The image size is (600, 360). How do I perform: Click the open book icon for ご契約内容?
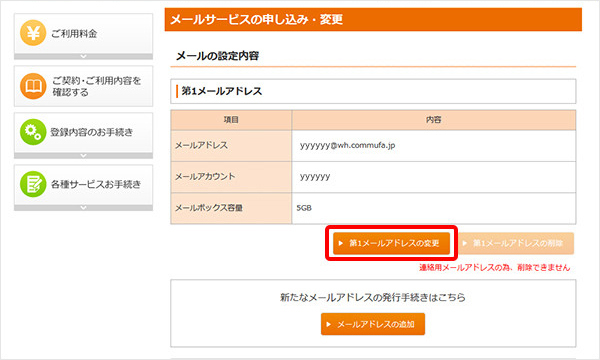pyautogui.click(x=33, y=86)
